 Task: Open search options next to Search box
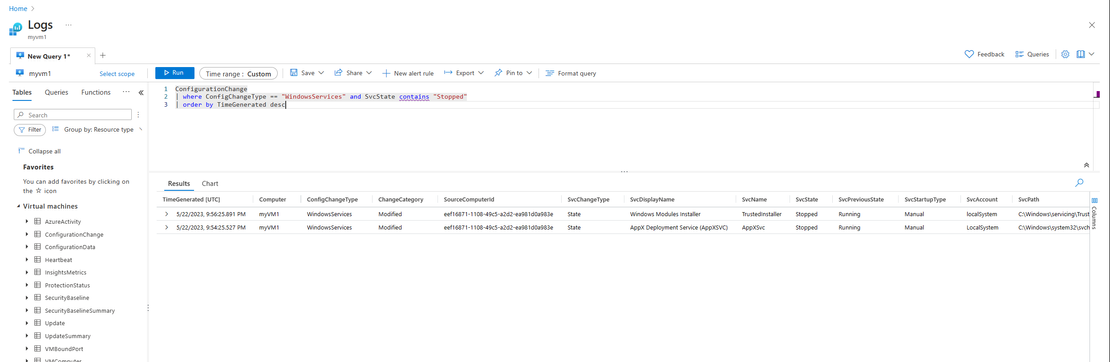[138, 115]
